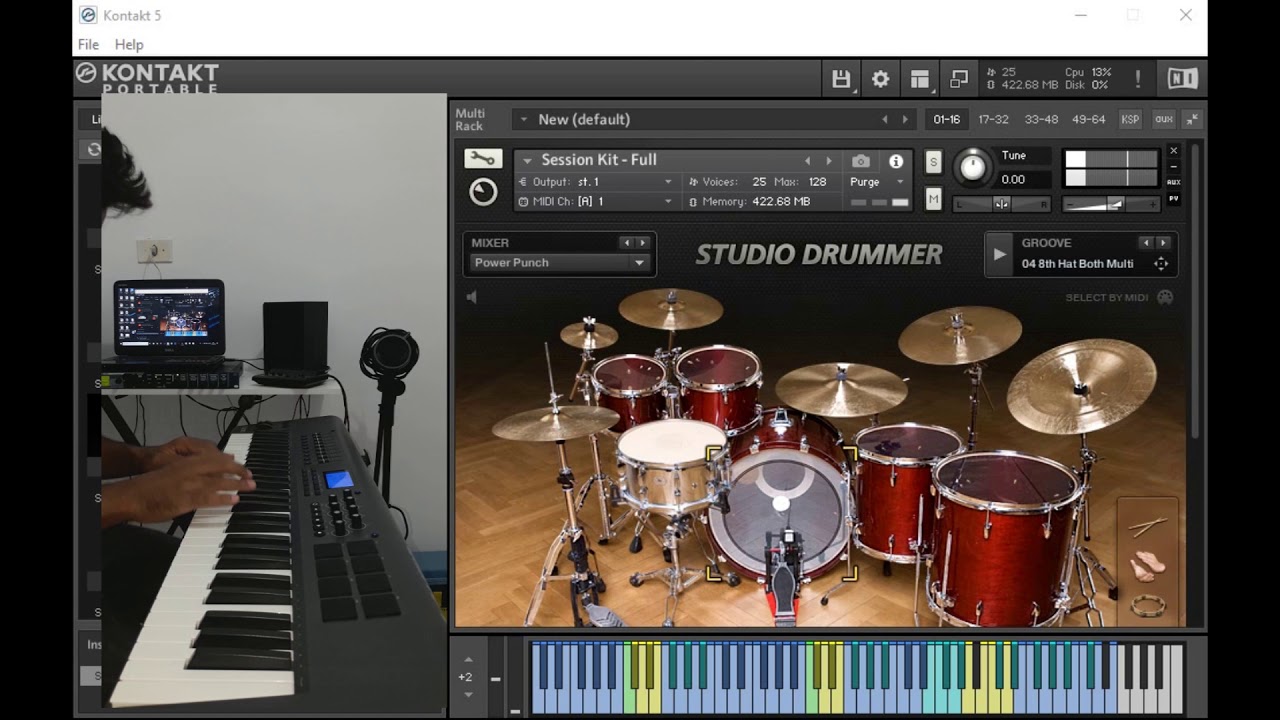Mute the instrument with M button
The height and width of the screenshot is (720, 1280).
point(933,200)
